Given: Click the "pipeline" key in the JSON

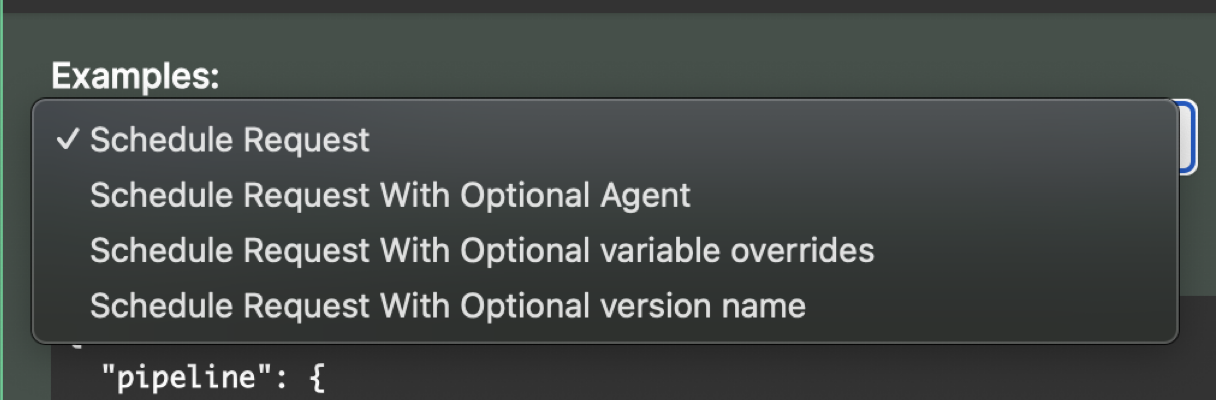Looking at the screenshot, I should tap(170, 380).
